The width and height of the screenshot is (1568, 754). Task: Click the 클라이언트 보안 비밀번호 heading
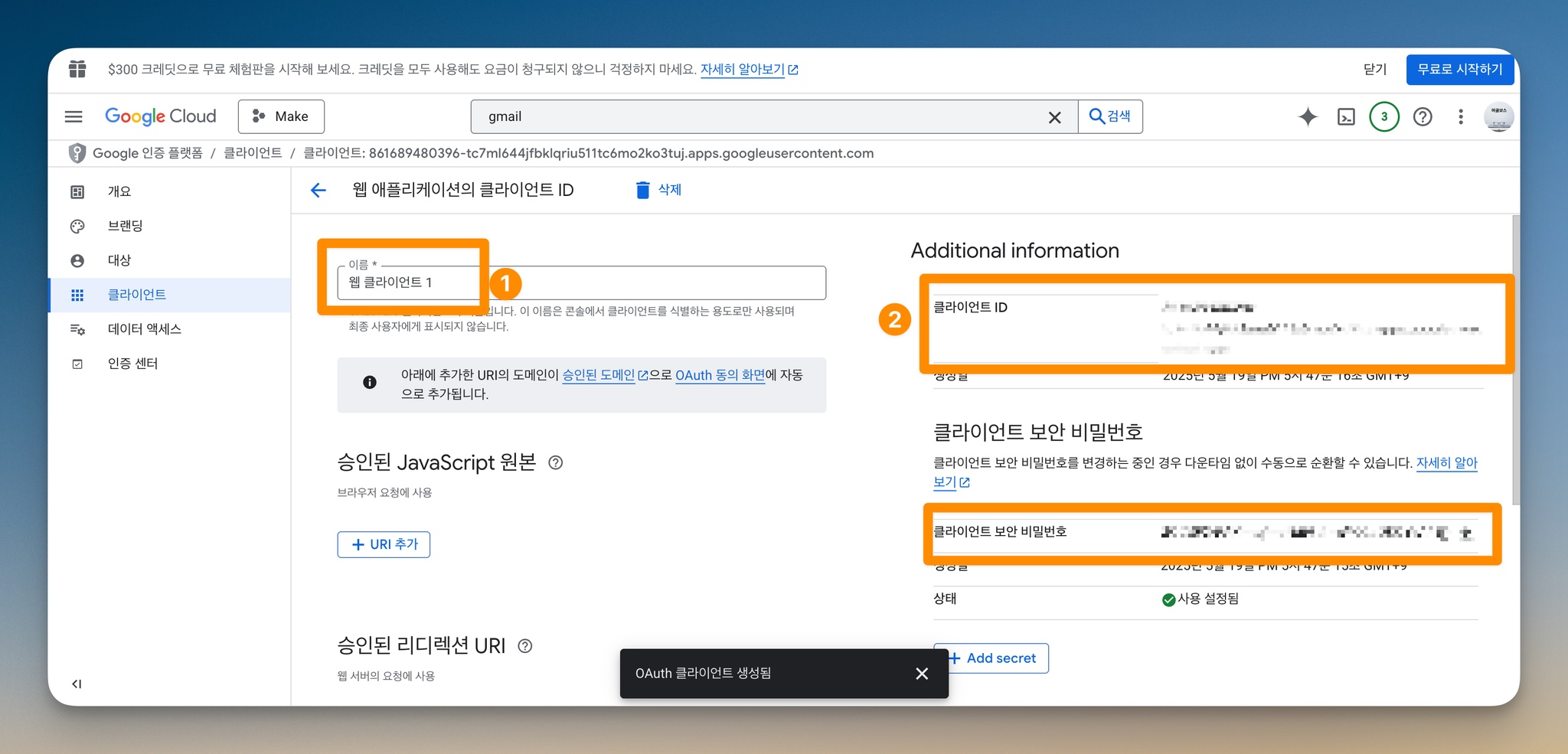point(1037,432)
